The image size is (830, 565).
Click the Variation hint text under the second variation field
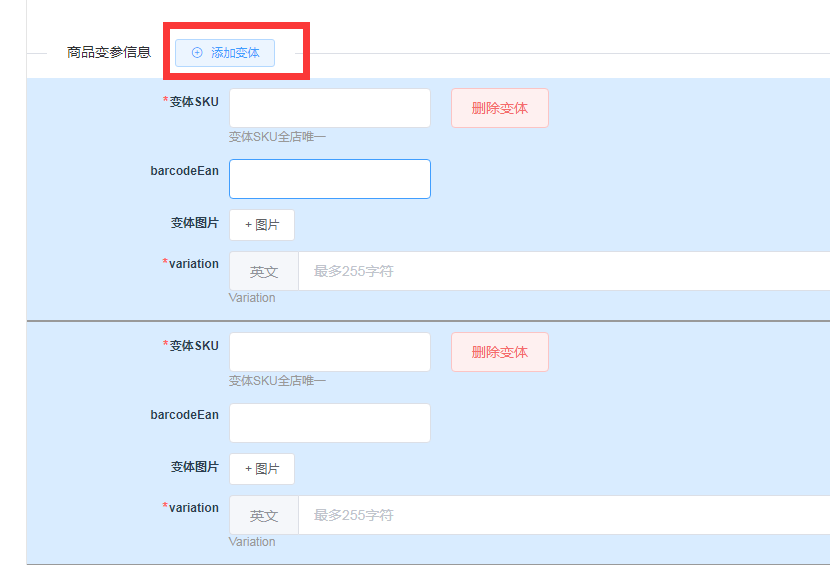[x=252, y=542]
